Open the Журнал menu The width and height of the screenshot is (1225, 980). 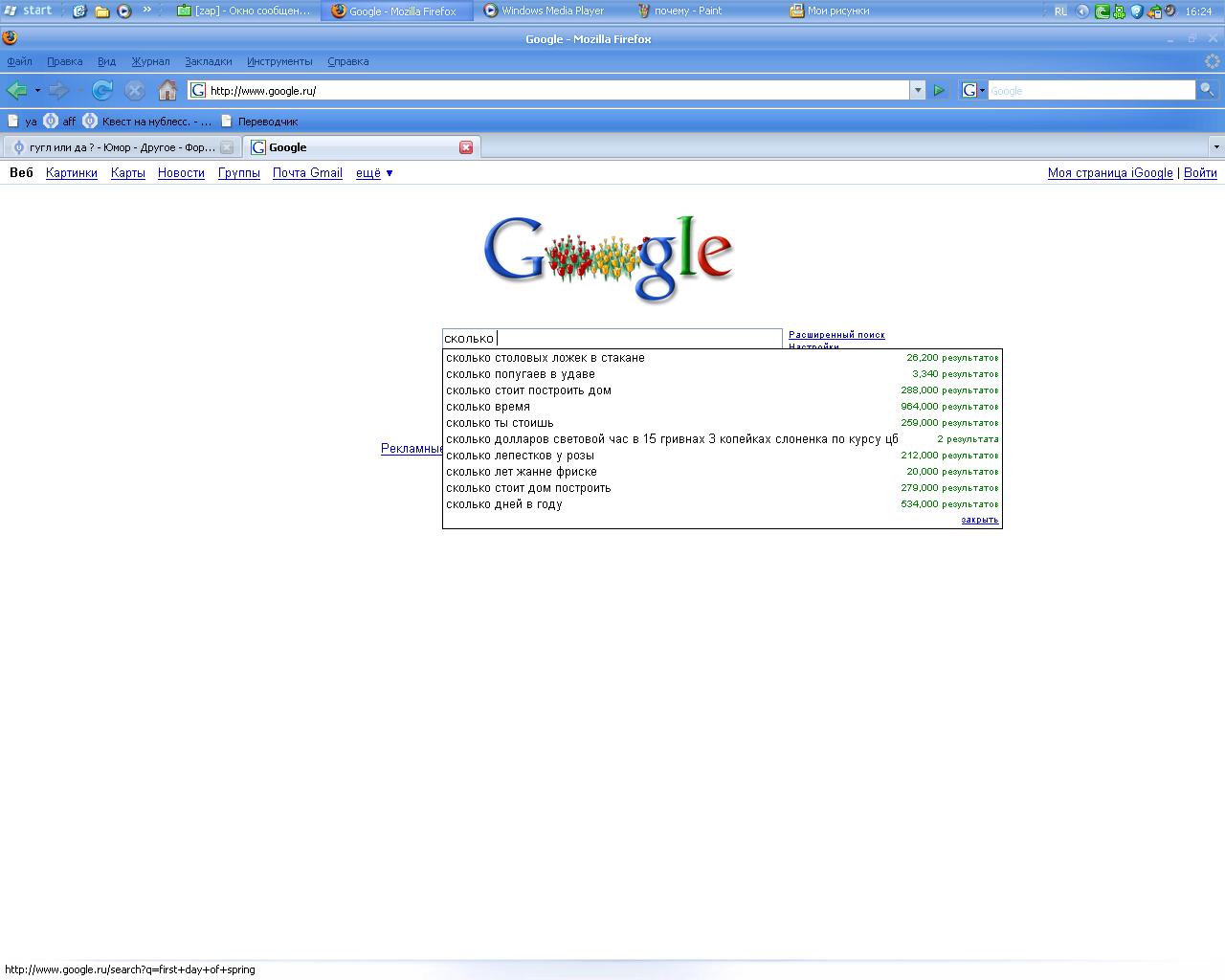point(150,61)
